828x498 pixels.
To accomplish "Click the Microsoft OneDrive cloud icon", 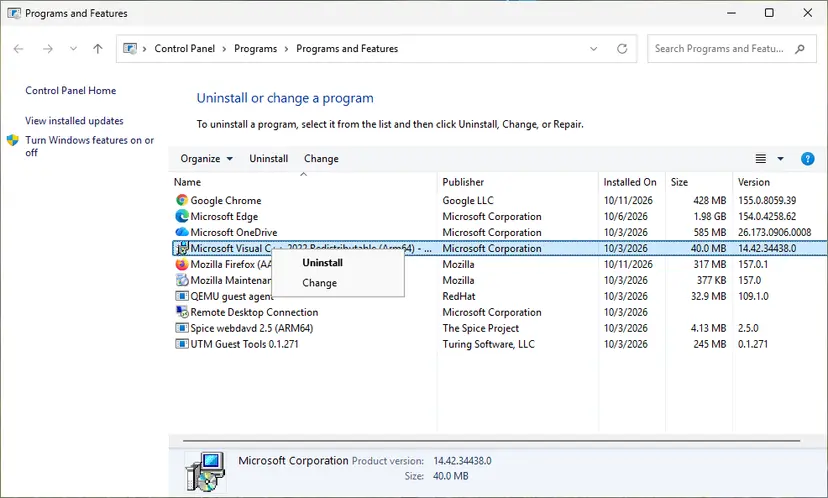I will click(182, 232).
